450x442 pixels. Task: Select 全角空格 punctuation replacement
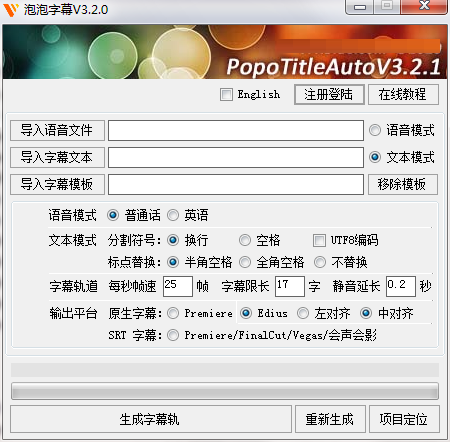[x=245, y=262]
